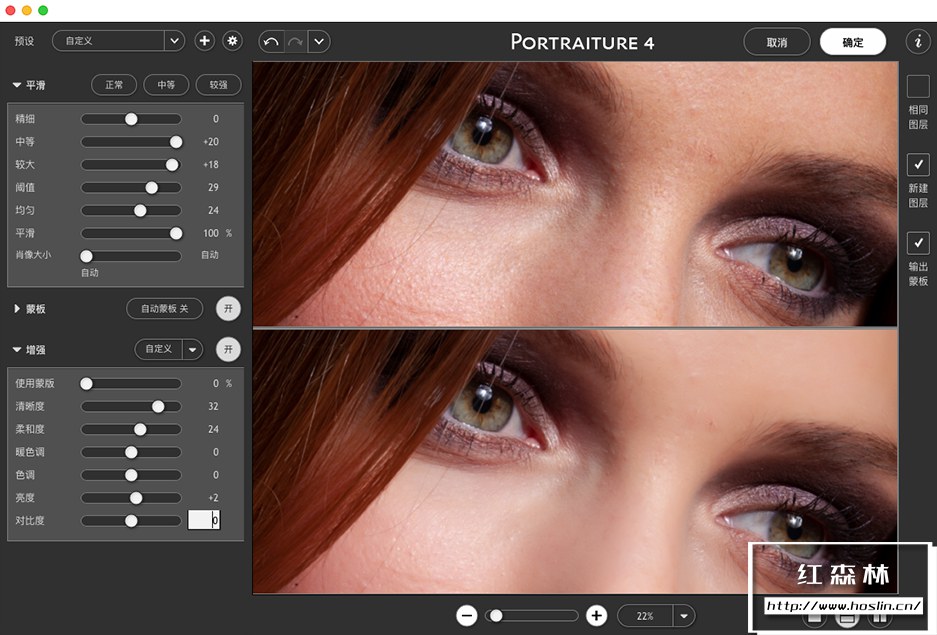Click the 自动蒙板 关 button
This screenshot has width=937, height=635.
(164, 309)
